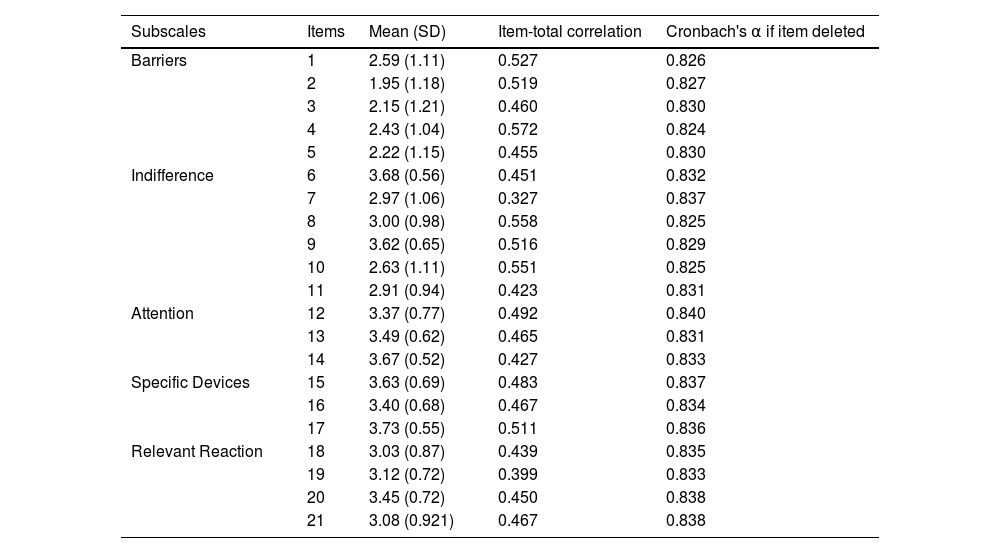
Task: Click the Subscales column header
Action: point(168,32)
